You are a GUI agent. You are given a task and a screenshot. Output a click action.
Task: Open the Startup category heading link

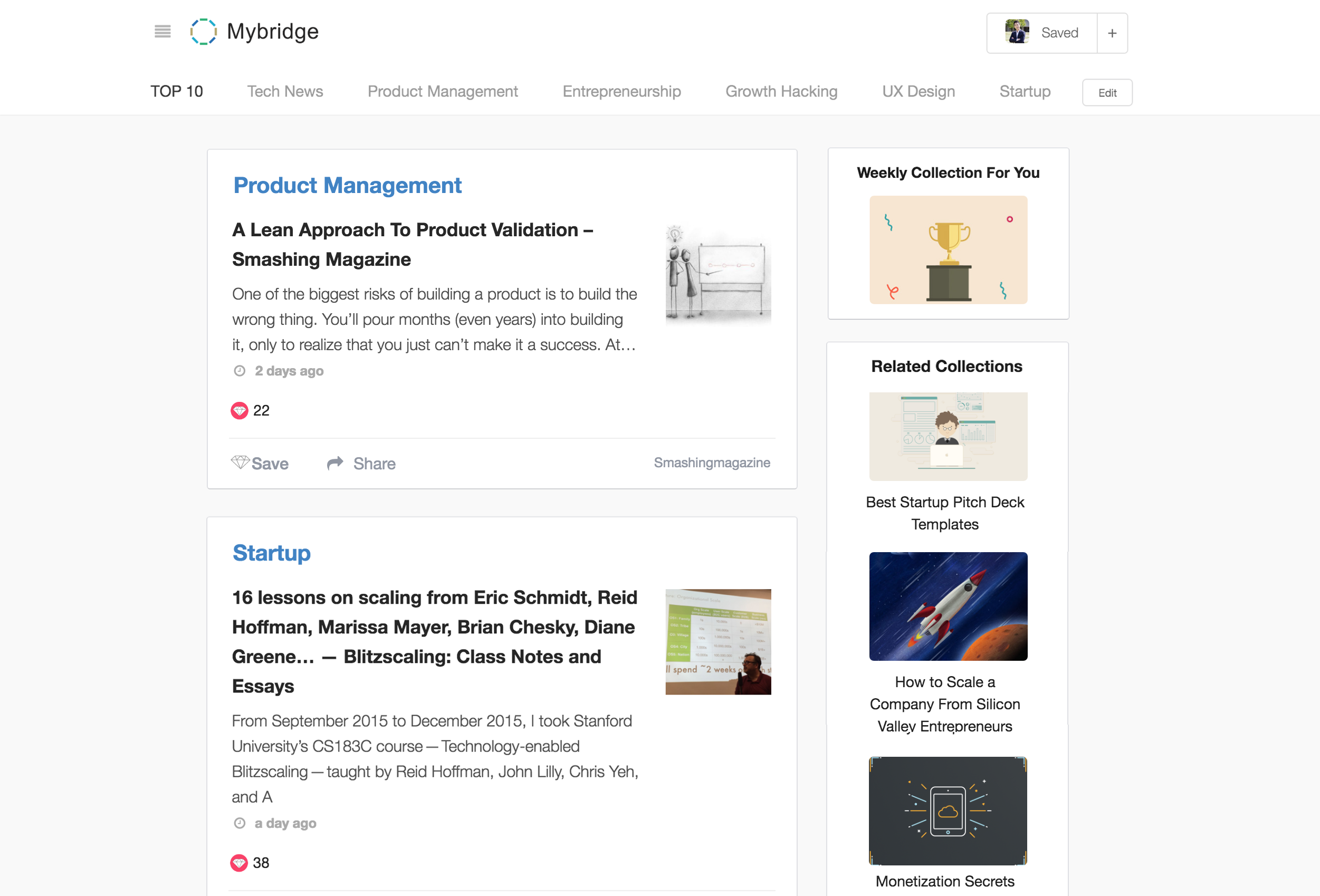click(272, 553)
